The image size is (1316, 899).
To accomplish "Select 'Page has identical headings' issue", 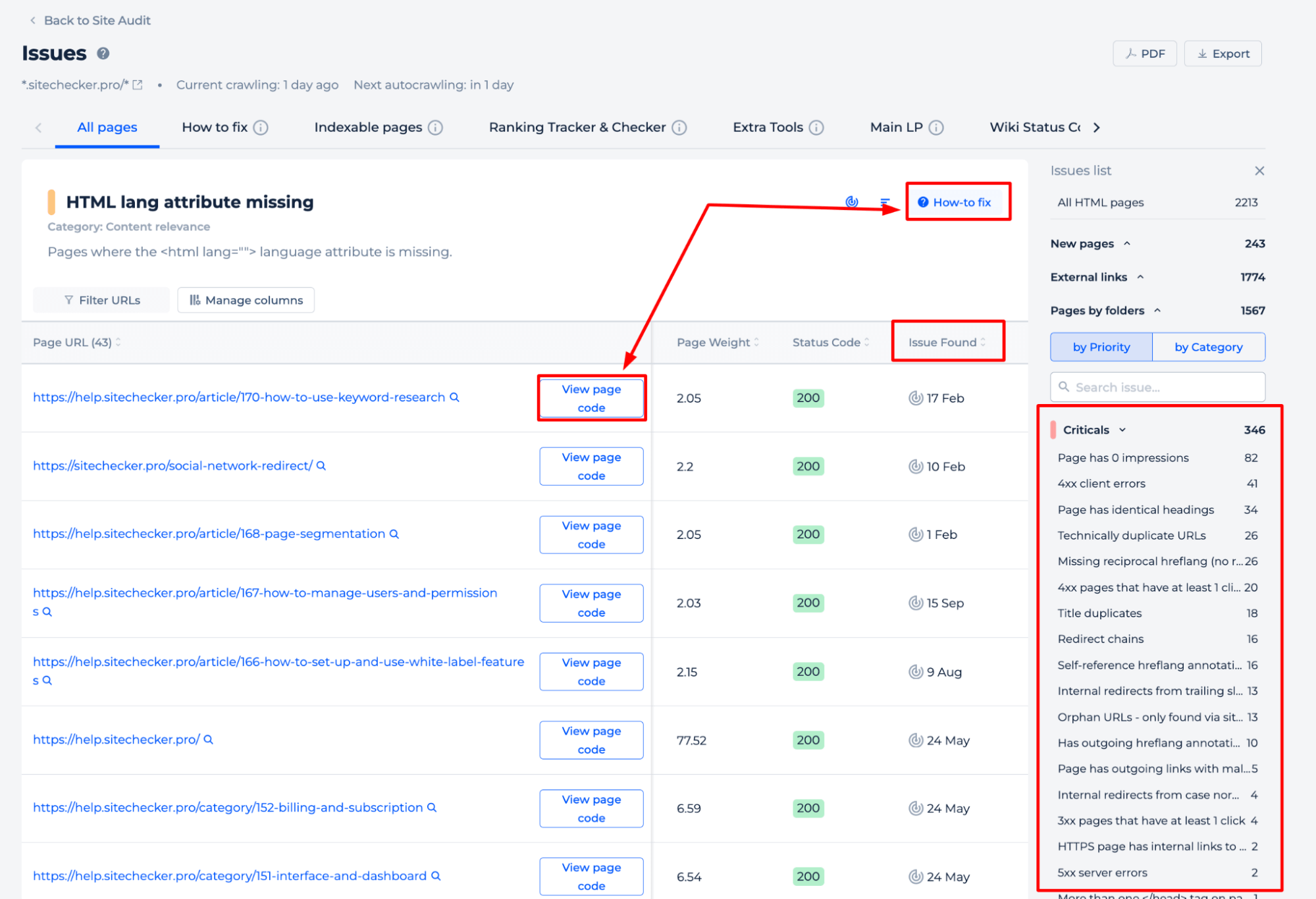I will point(1157,509).
